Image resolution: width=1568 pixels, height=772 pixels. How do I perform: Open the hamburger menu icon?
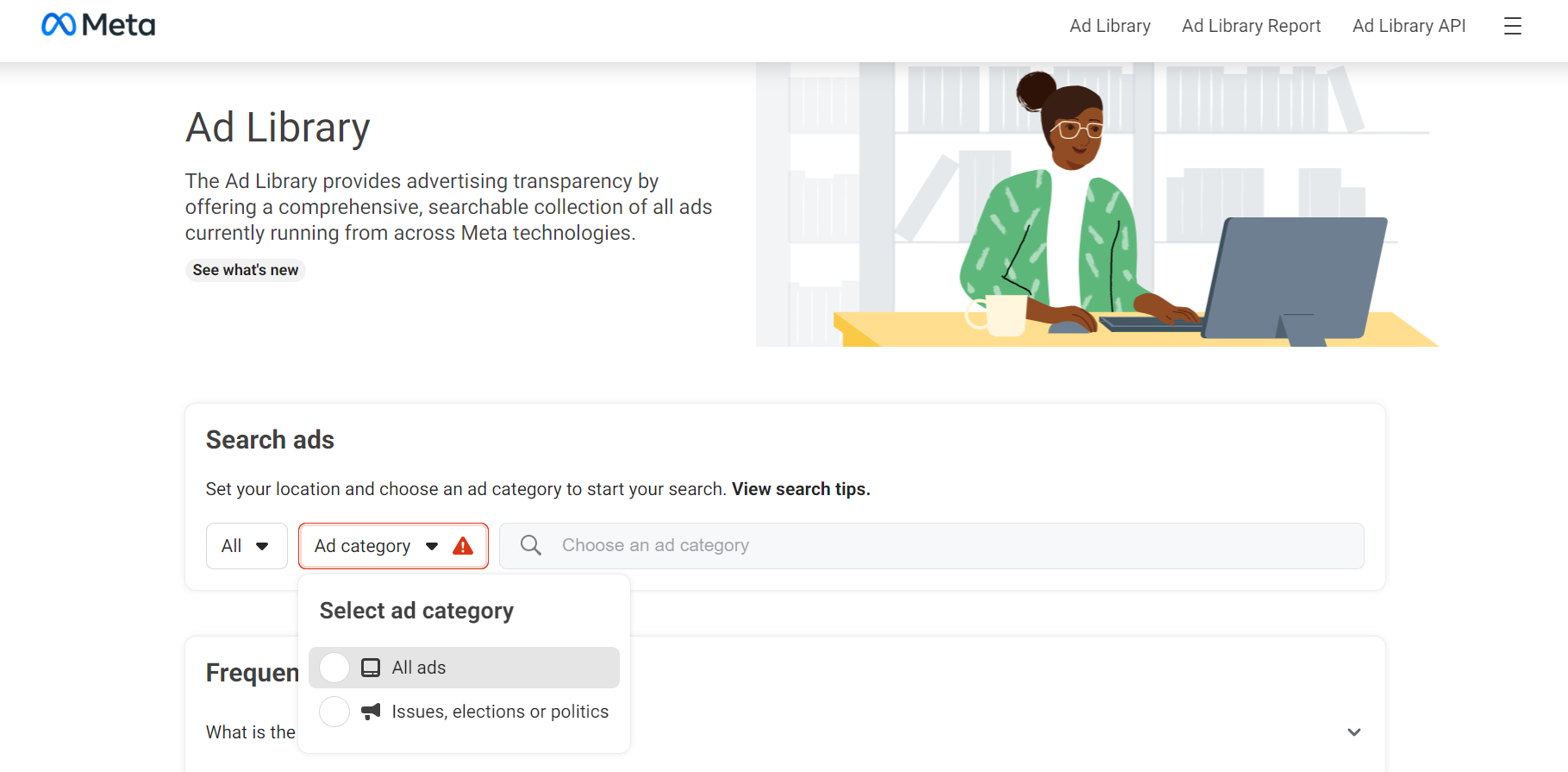pos(1512,26)
